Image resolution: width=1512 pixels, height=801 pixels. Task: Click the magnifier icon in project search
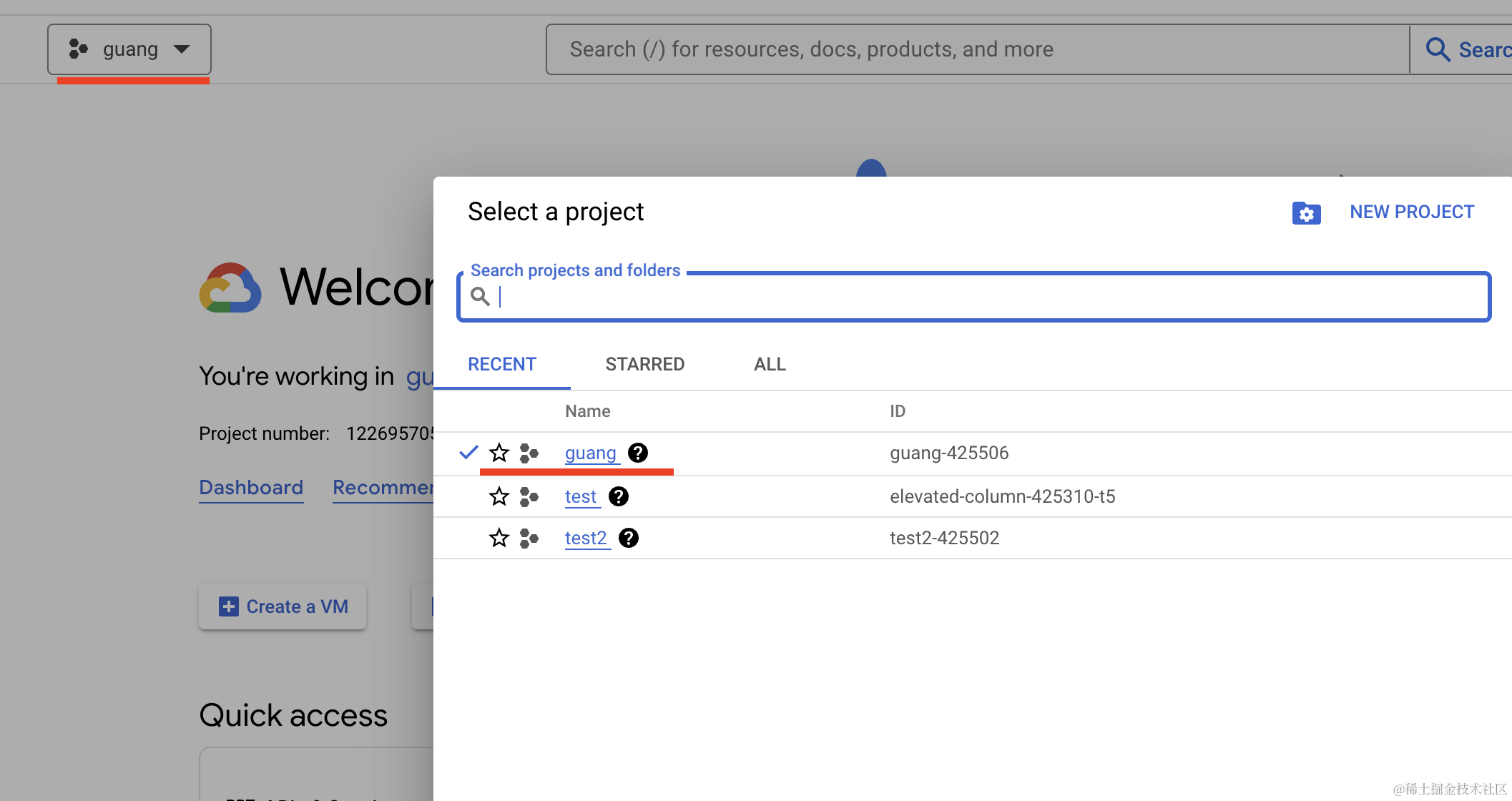point(480,296)
